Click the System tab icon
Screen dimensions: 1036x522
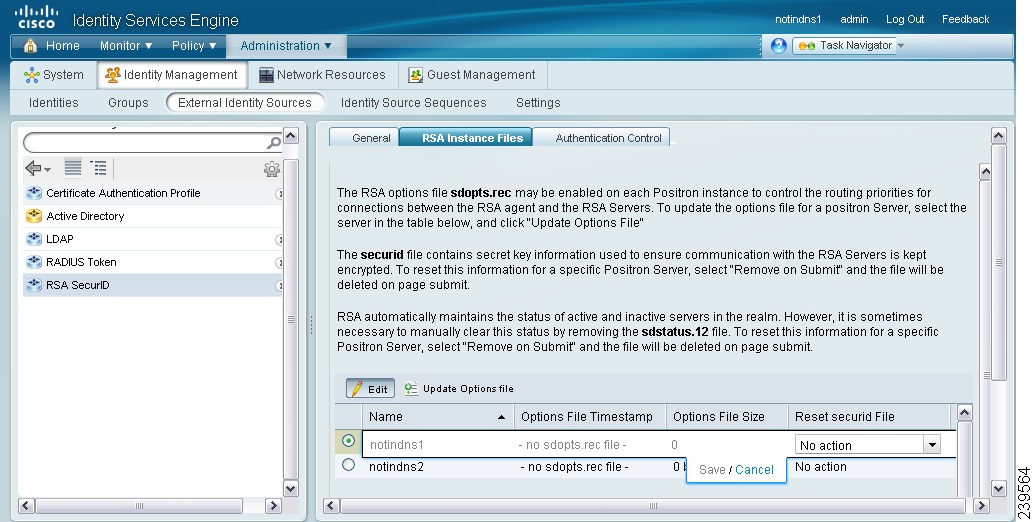tap(32, 75)
